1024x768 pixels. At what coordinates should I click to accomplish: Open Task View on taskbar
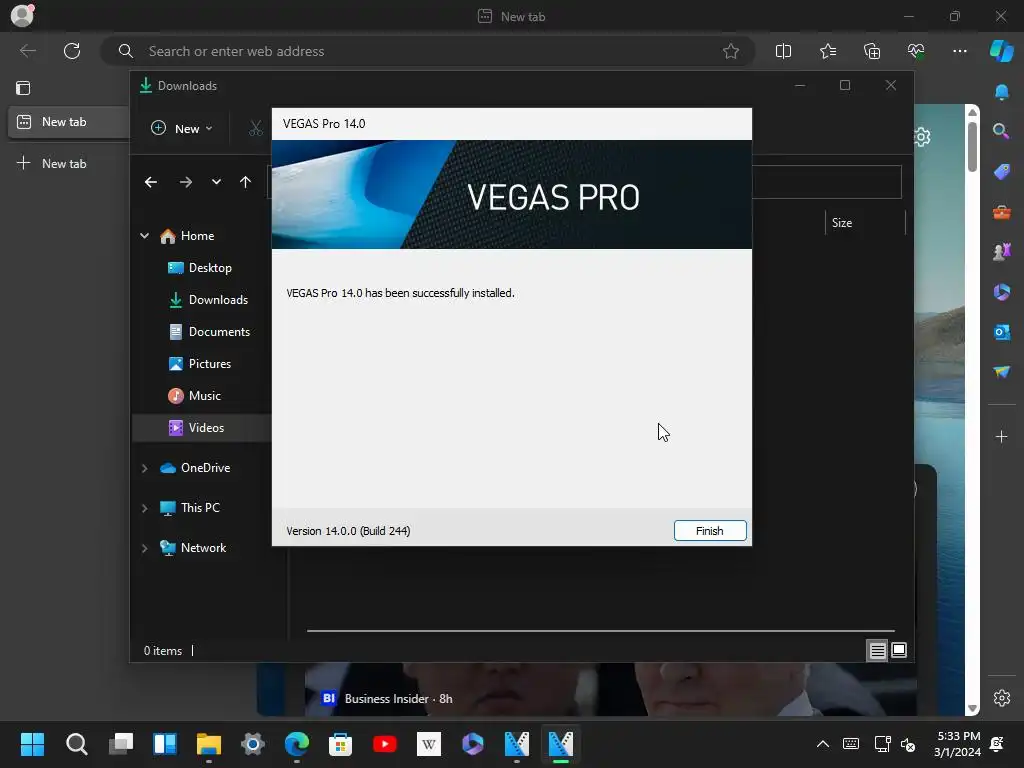(121, 744)
